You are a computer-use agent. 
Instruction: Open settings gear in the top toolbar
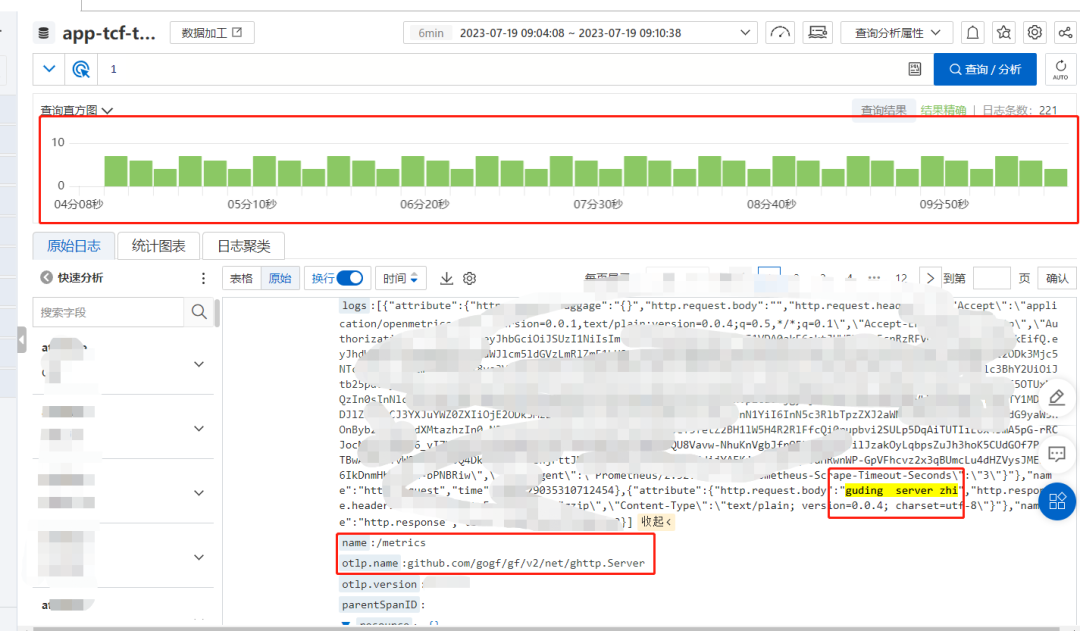pyautogui.click(x=1035, y=32)
